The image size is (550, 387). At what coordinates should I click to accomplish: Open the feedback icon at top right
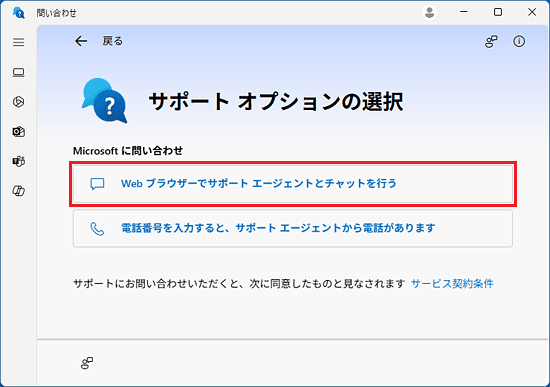(491, 41)
